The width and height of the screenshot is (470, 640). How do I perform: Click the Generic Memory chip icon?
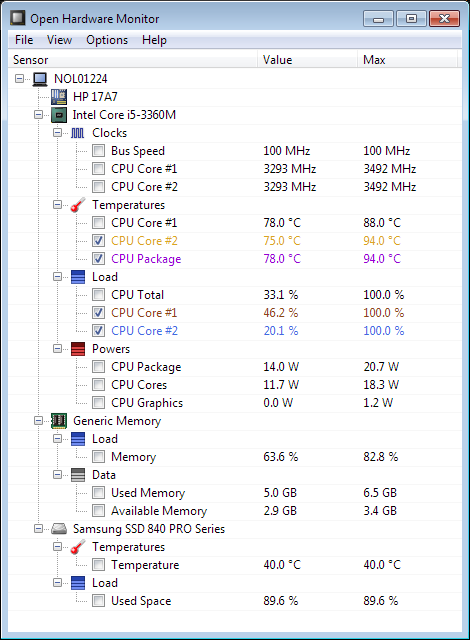pos(59,421)
